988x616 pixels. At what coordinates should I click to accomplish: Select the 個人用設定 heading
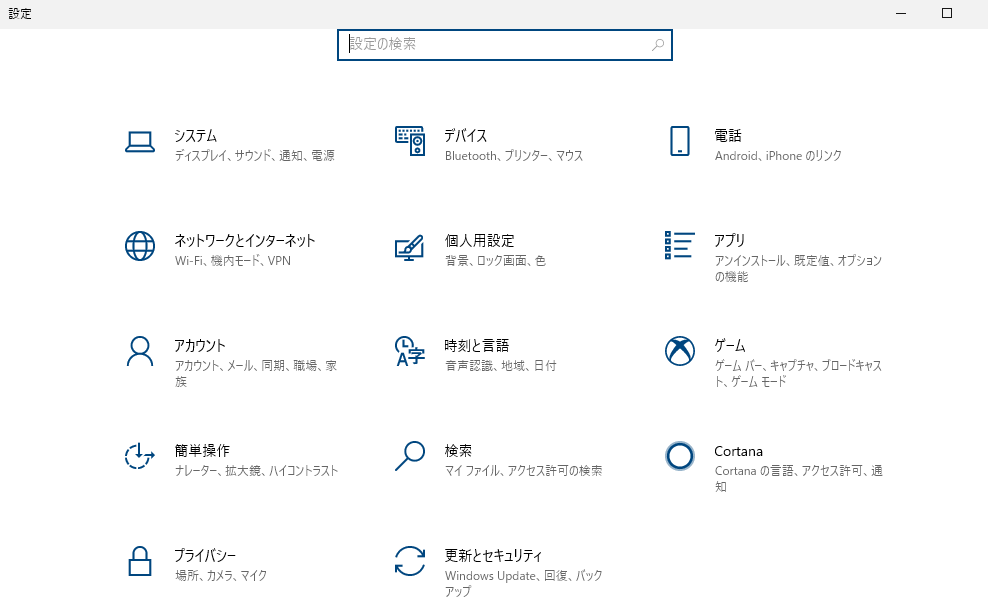tap(480, 241)
